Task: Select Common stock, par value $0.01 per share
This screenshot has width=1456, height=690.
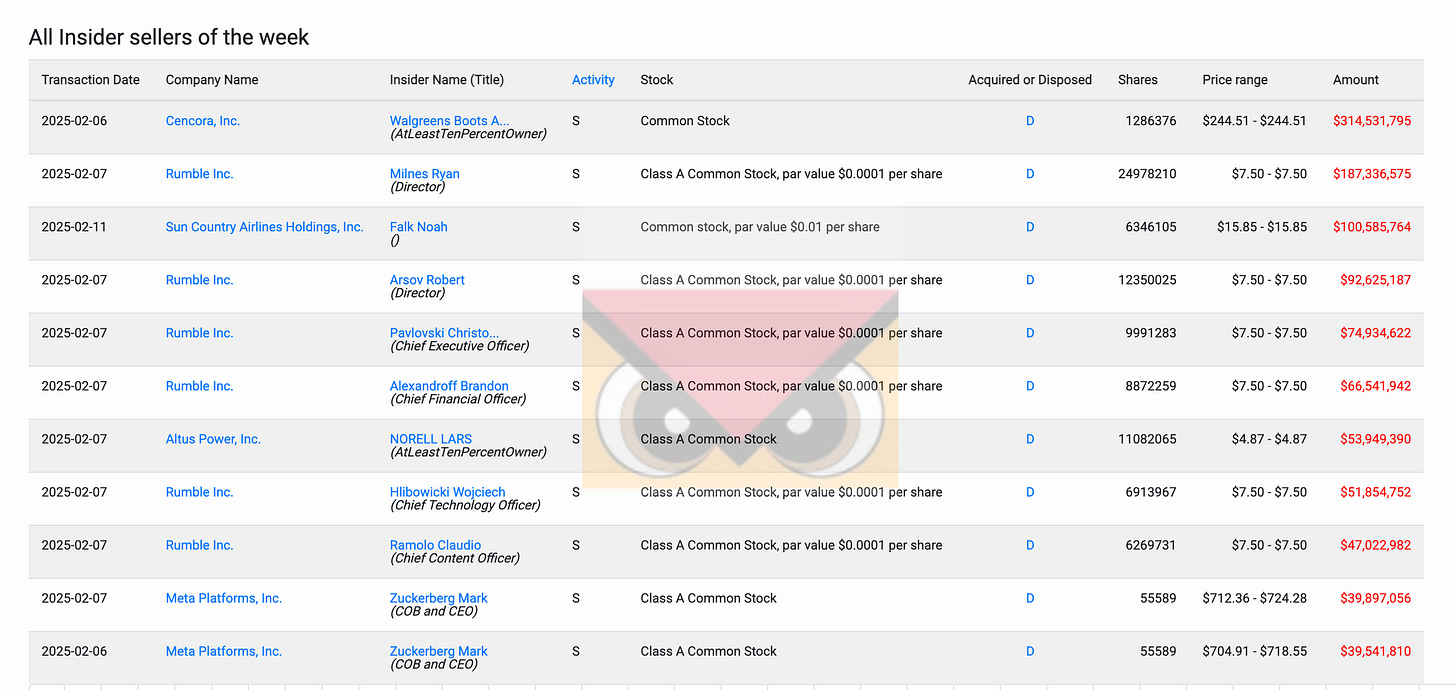Action: coord(760,227)
